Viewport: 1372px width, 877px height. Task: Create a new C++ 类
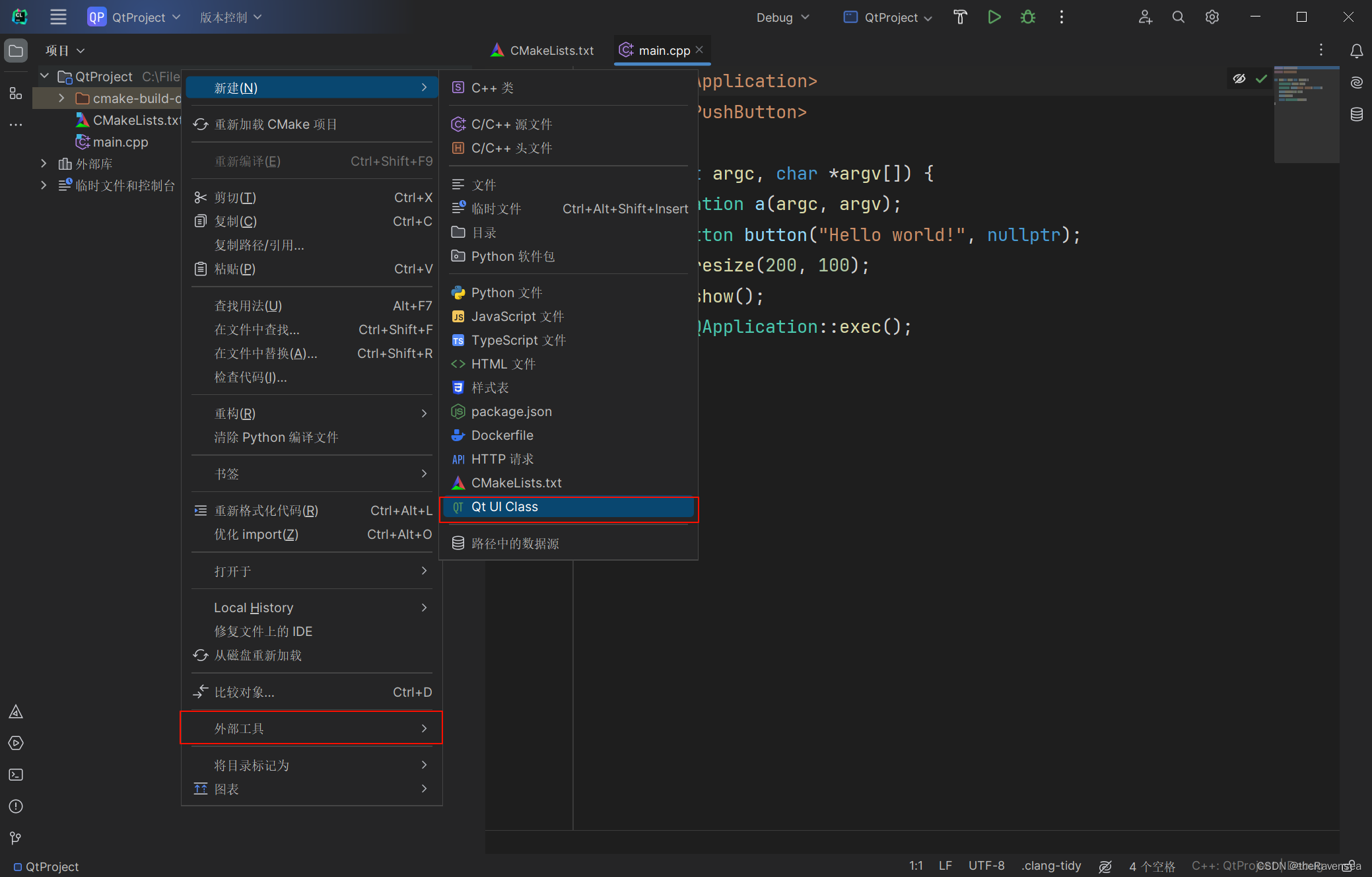[x=568, y=88]
